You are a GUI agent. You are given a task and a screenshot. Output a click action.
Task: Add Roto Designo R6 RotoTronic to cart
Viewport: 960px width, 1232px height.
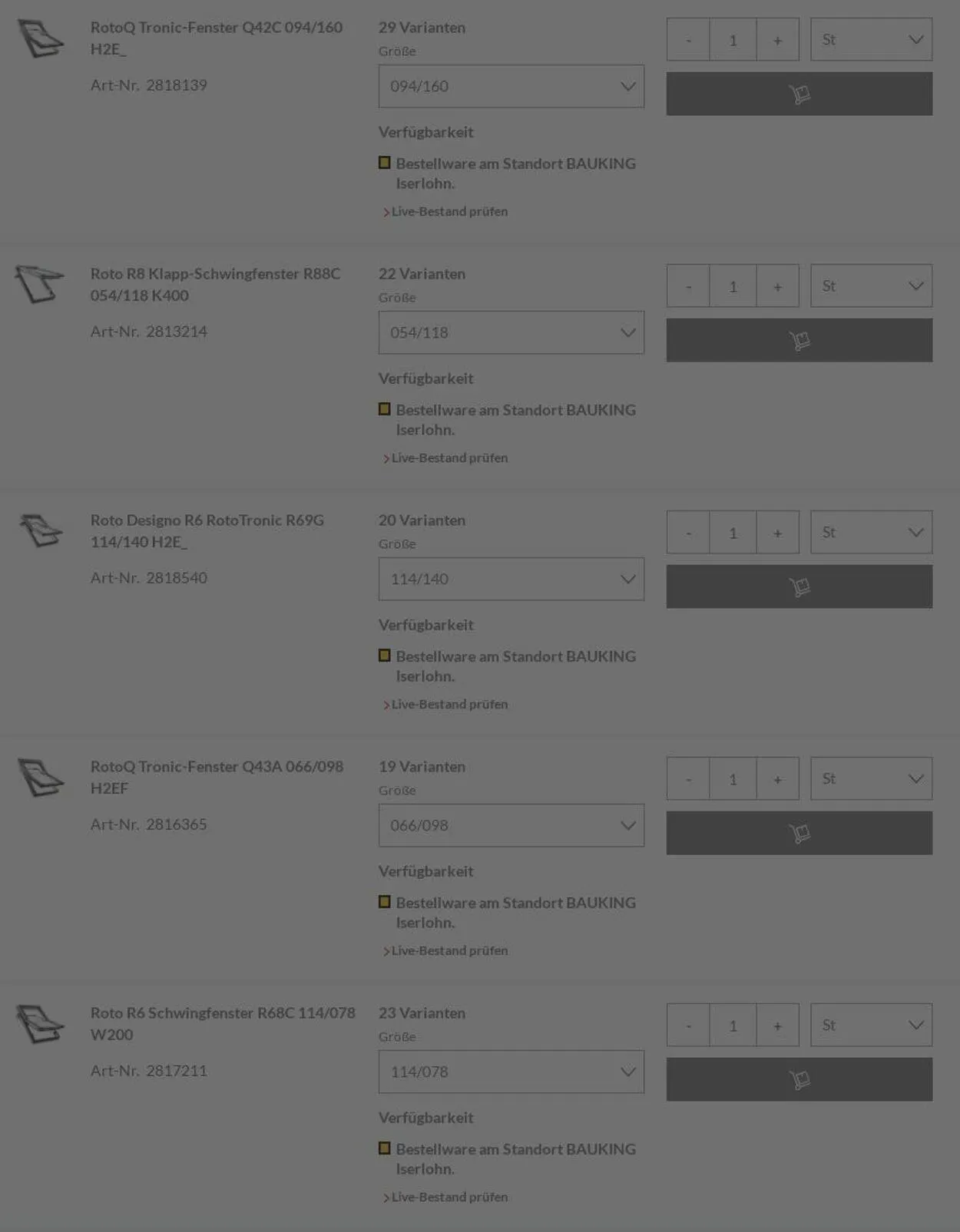click(x=799, y=586)
